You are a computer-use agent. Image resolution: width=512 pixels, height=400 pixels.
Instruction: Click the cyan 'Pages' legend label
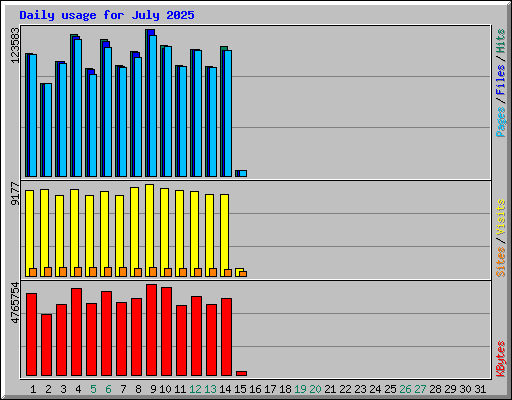coord(500,122)
